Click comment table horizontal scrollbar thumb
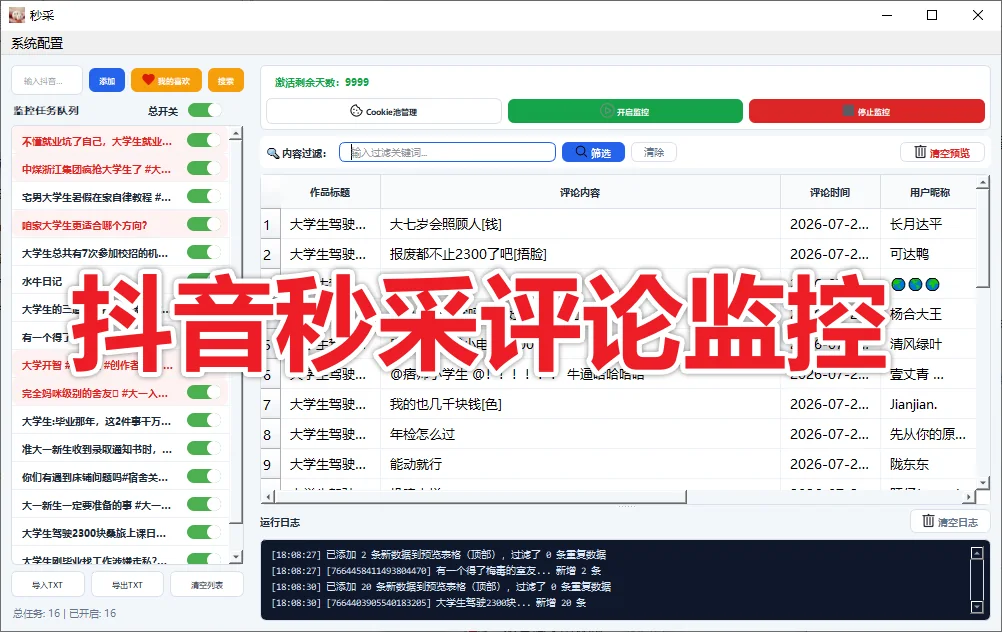 pos(481,497)
